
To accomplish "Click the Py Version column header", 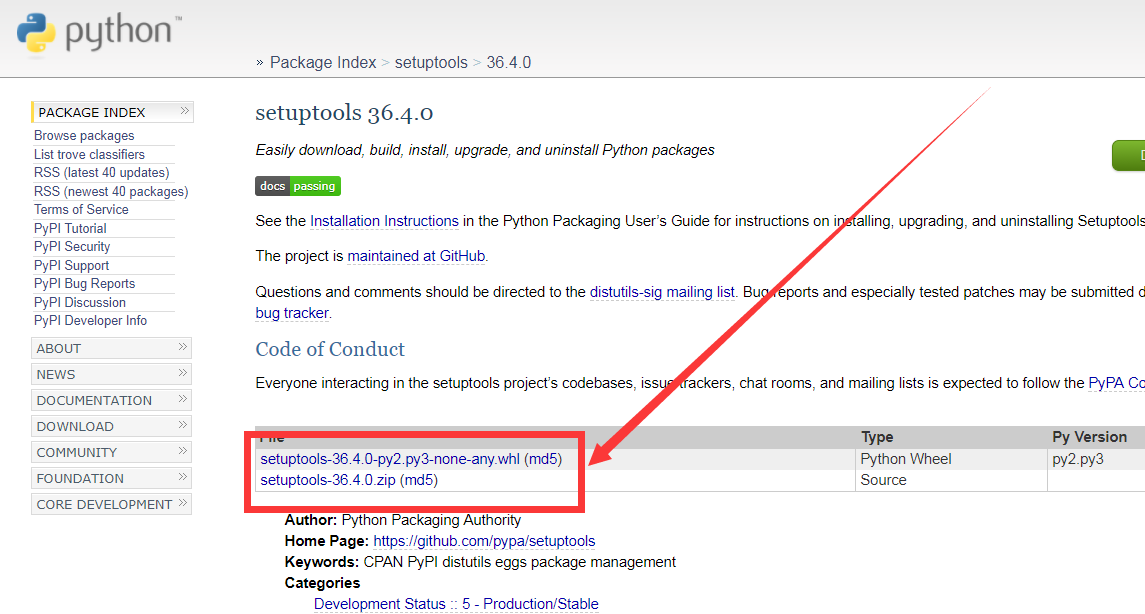I will (1089, 437).
